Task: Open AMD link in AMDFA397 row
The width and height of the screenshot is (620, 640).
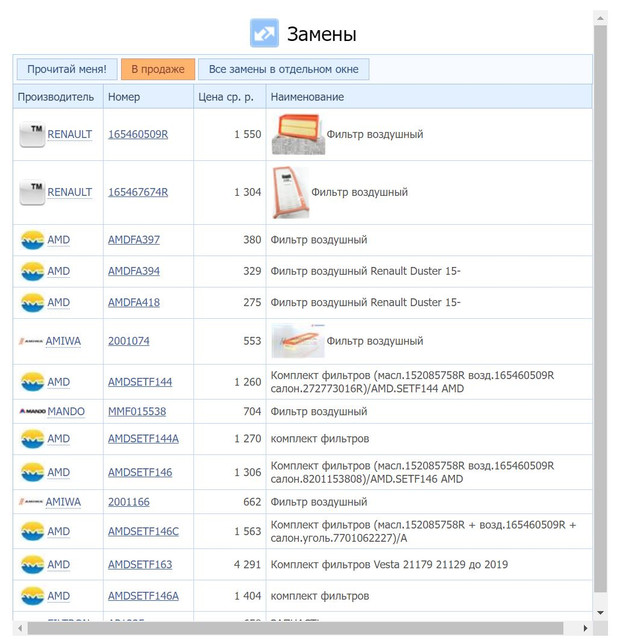Action: point(58,240)
